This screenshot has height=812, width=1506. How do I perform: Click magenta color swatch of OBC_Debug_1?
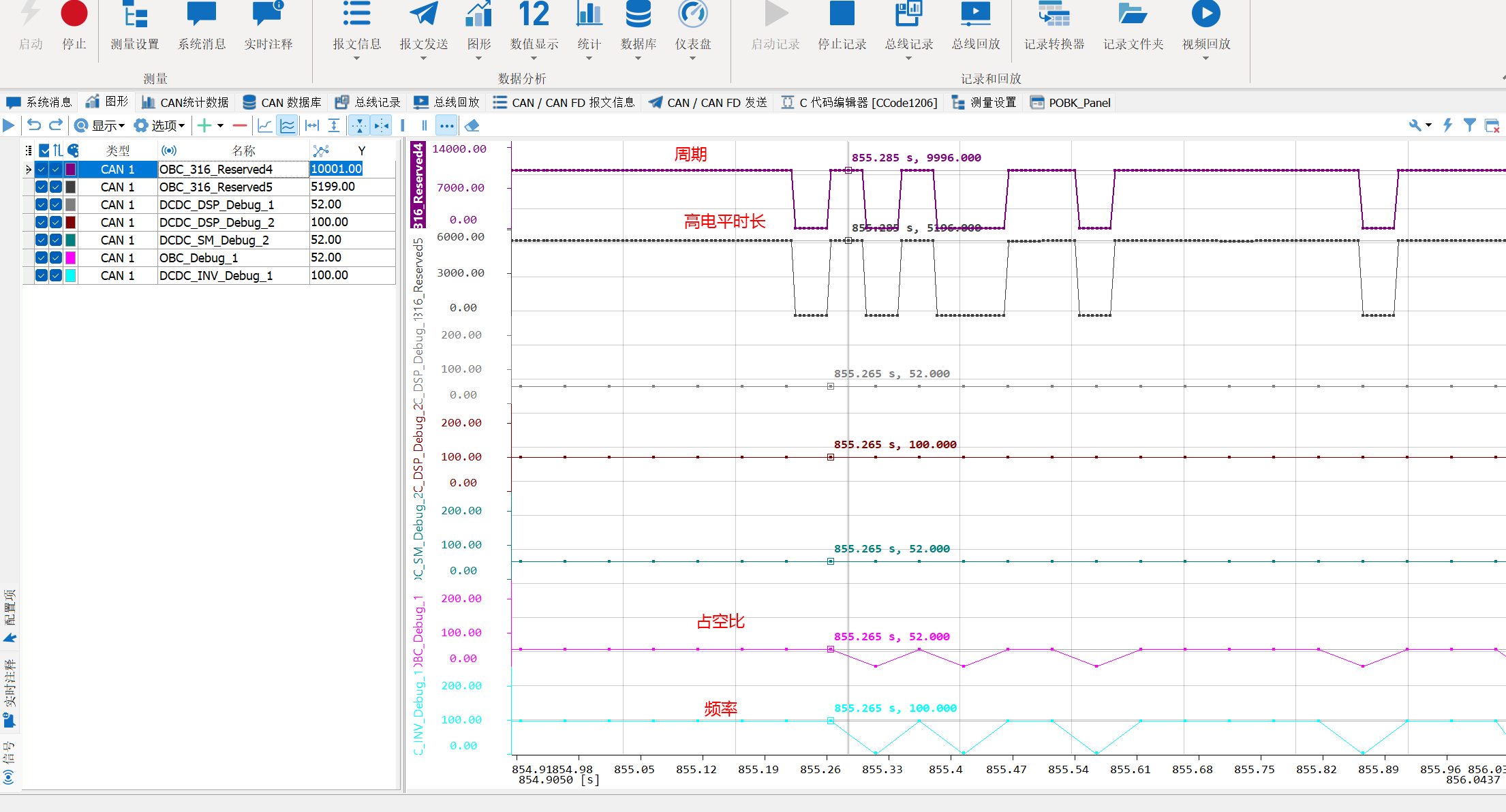click(70, 257)
